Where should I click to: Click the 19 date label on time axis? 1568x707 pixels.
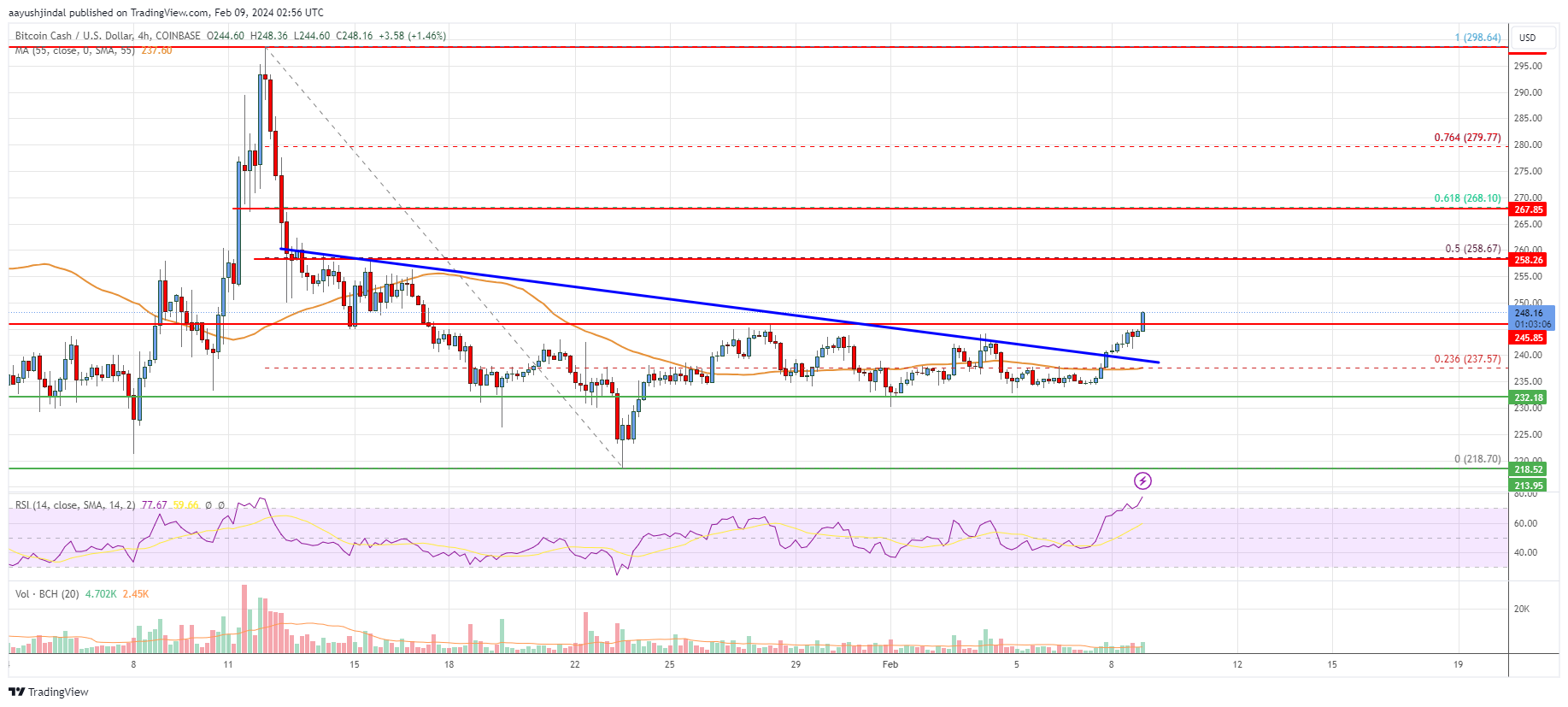coord(1458,664)
